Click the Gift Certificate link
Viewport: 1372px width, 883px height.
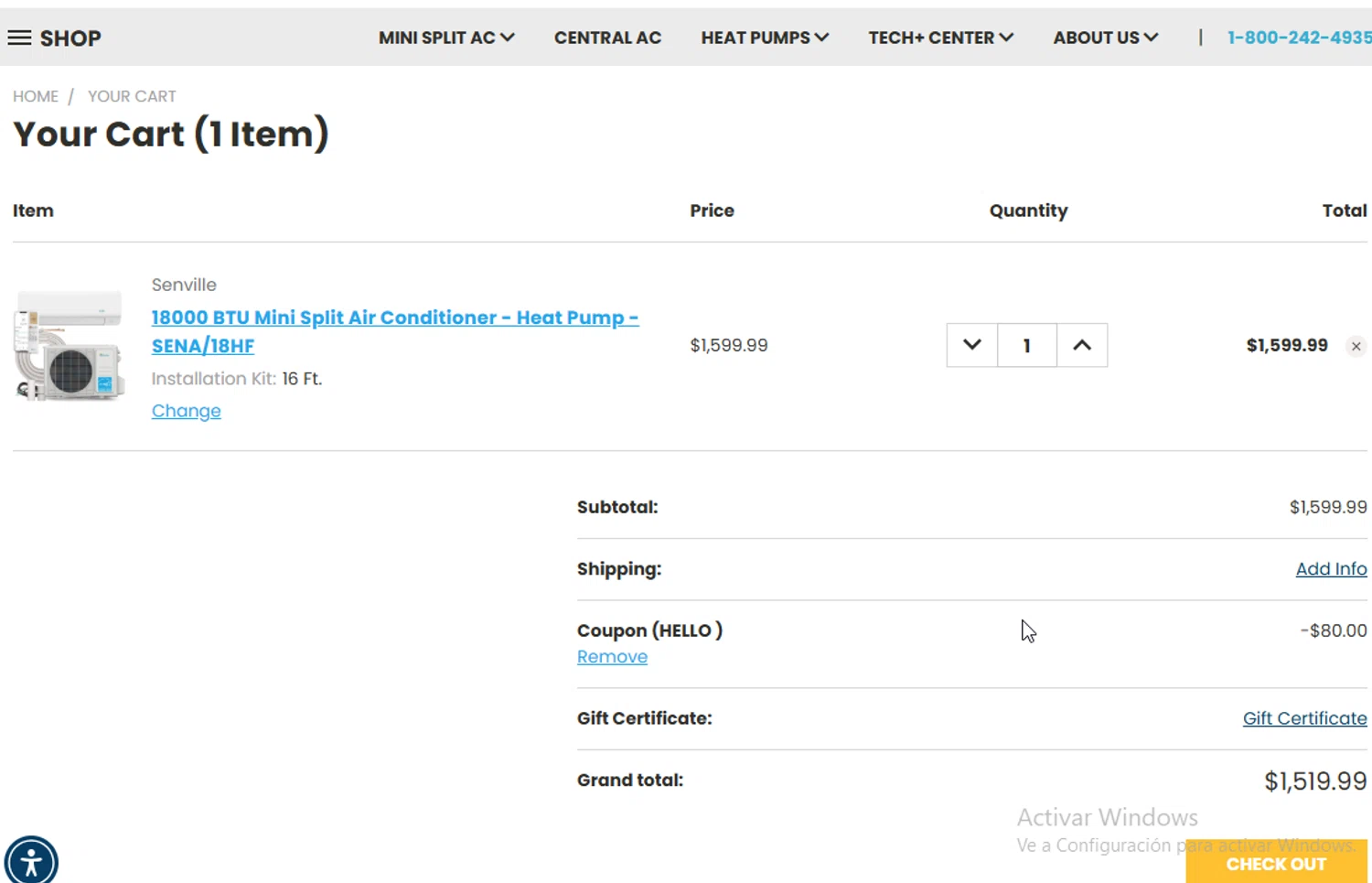point(1304,718)
